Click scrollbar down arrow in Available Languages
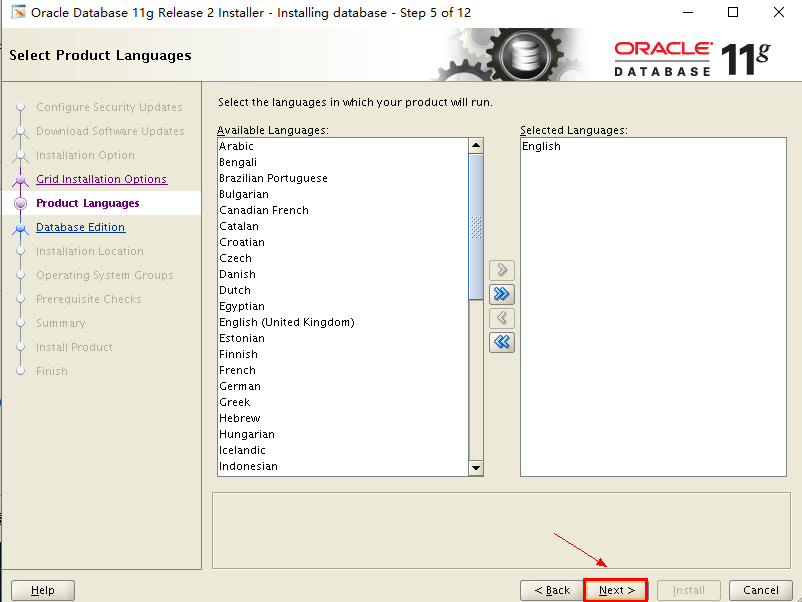 tap(476, 467)
